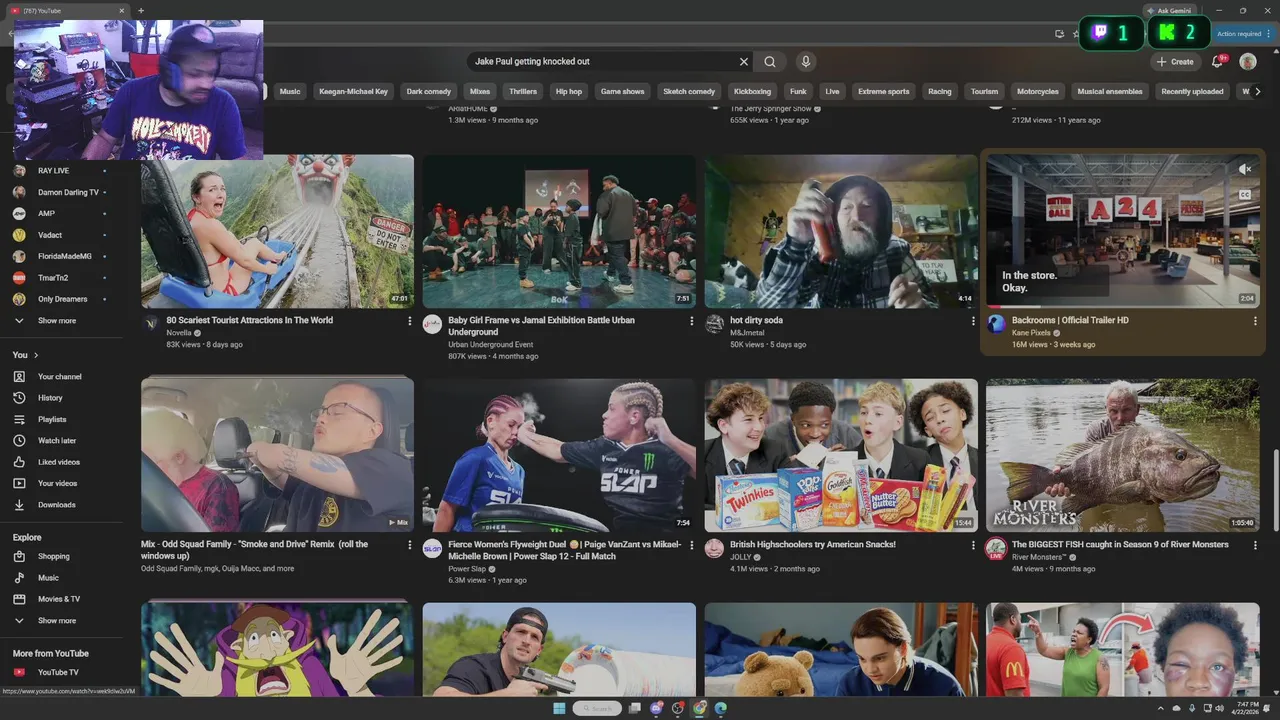This screenshot has height=720, width=1280.
Task: Select the Music filter chip
Action: click(290, 91)
